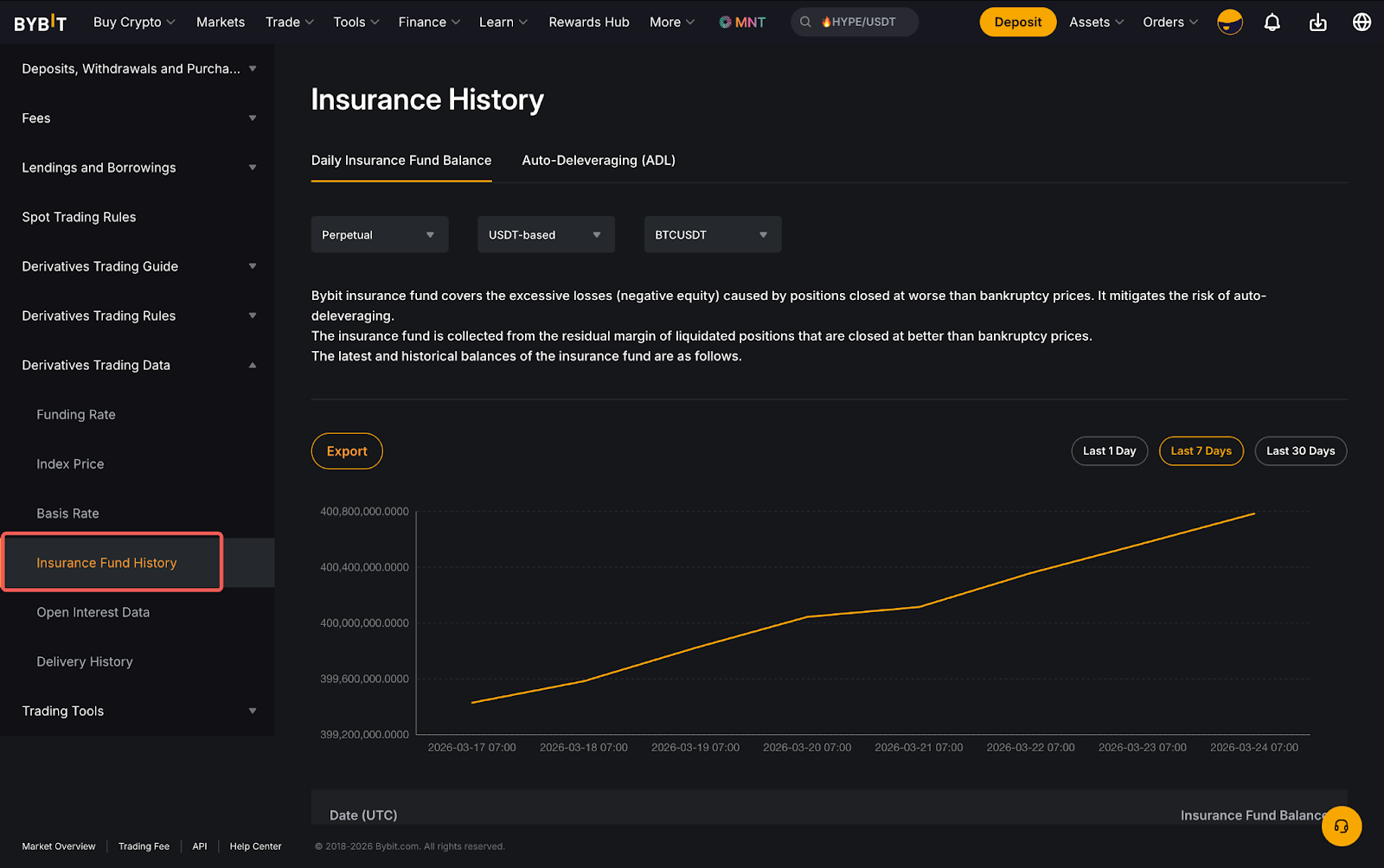
Task: Select the Last 7 Days range
Action: coord(1201,451)
